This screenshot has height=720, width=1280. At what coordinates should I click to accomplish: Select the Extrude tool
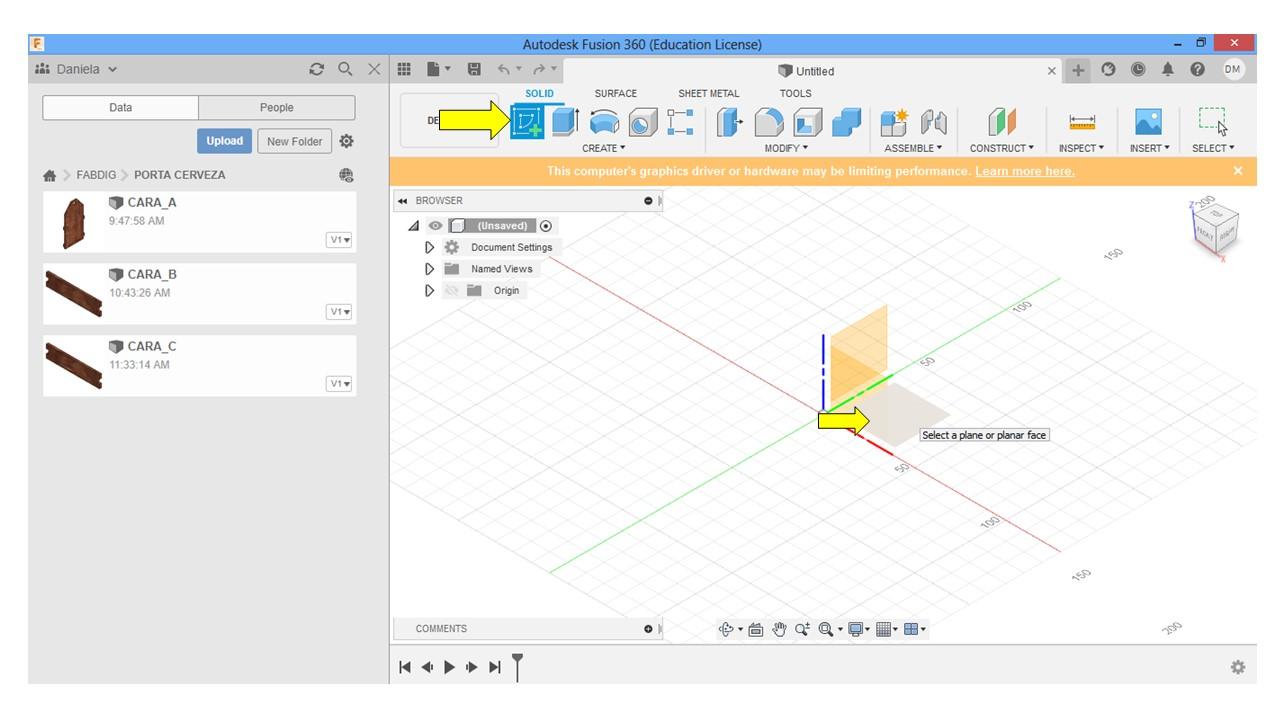point(565,122)
